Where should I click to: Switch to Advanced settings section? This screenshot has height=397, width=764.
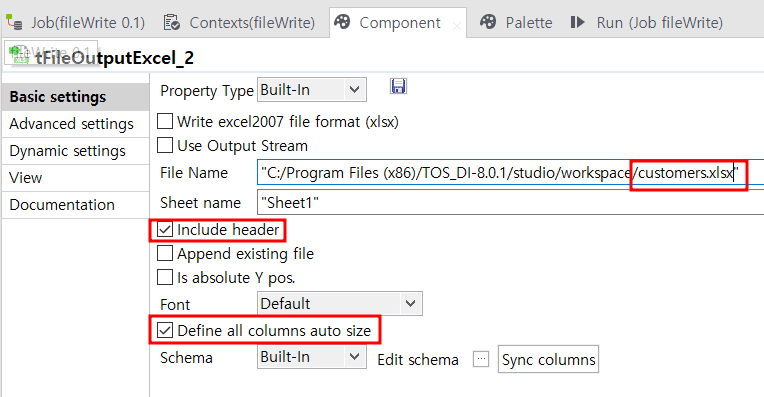pyautogui.click(x=72, y=124)
